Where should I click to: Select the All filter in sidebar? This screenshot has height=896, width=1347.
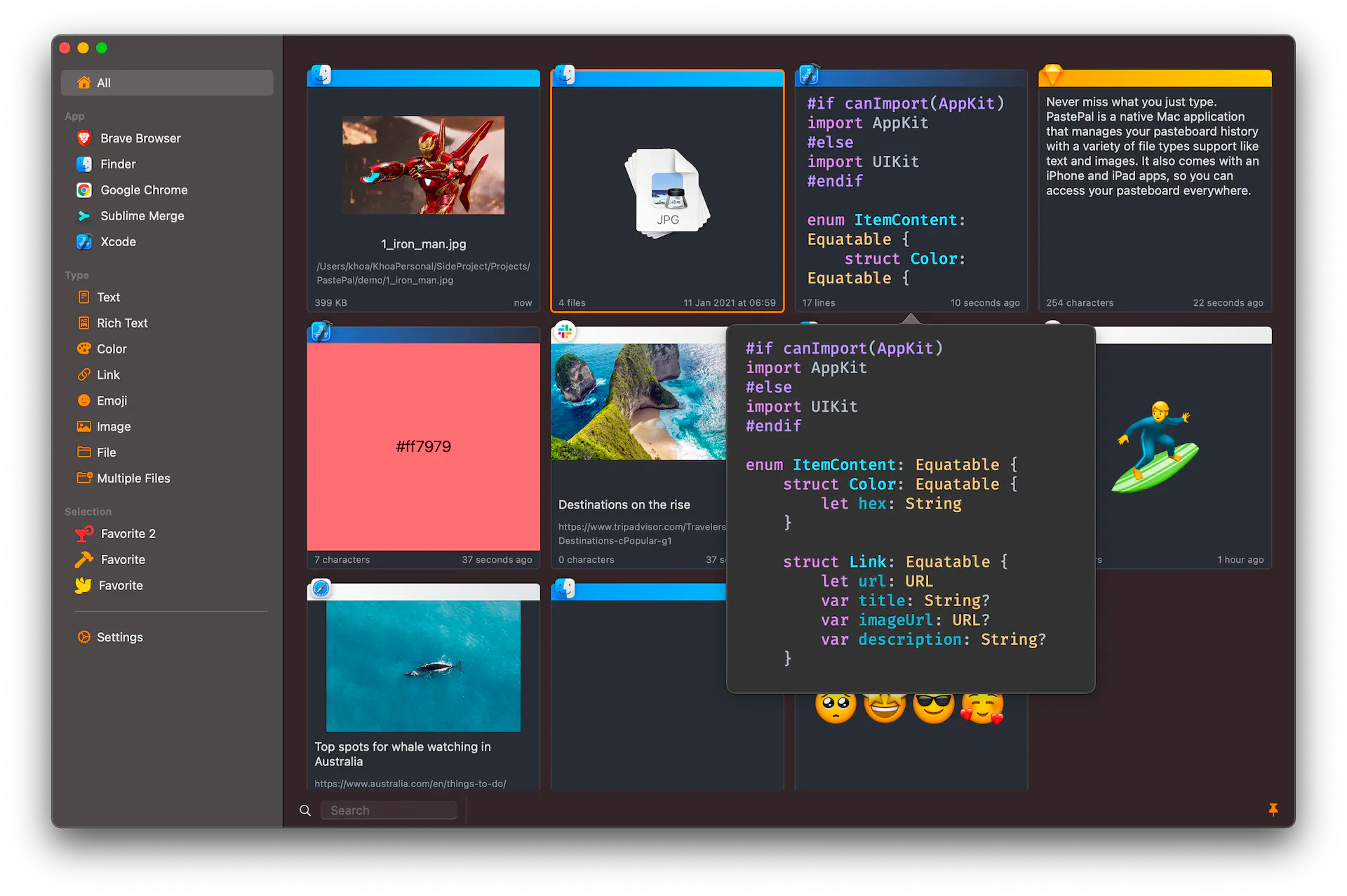[167, 83]
